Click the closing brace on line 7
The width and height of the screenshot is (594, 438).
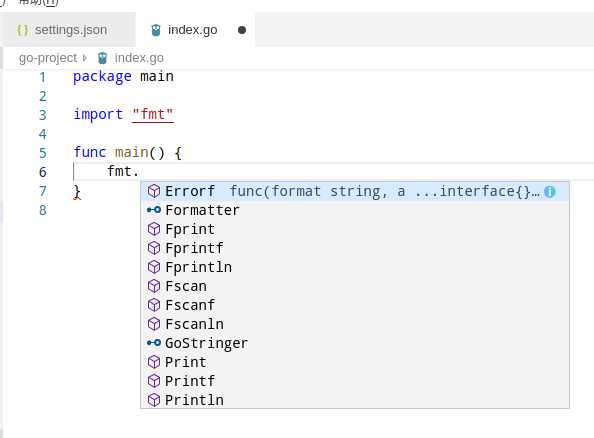pyautogui.click(x=77, y=191)
